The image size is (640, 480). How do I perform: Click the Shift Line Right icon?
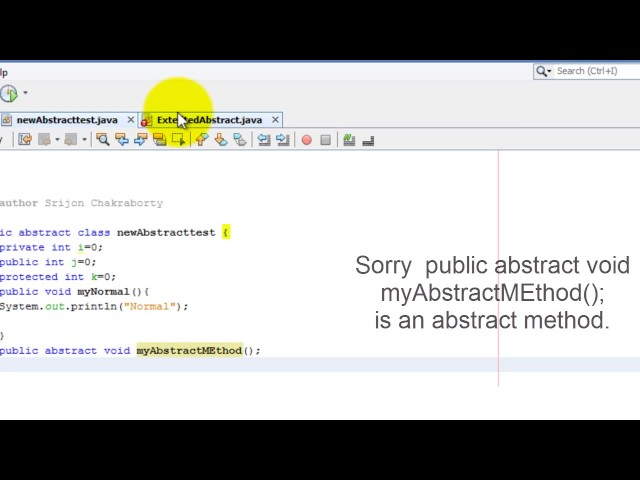click(x=283, y=140)
